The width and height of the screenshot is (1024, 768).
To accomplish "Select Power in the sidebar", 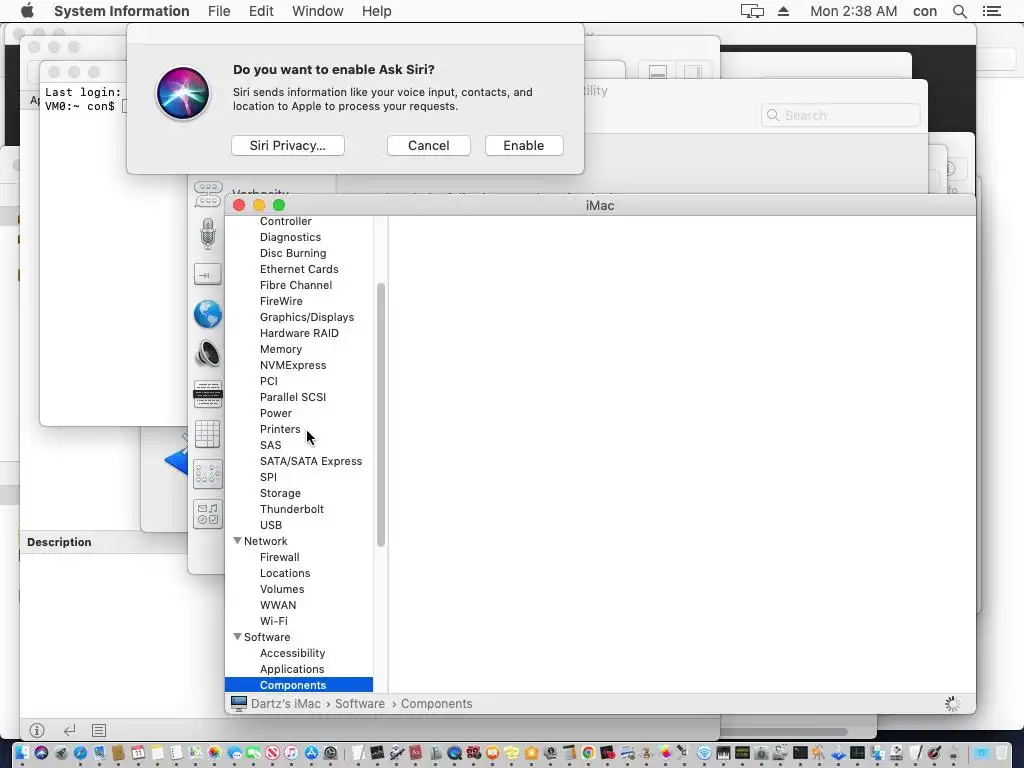I will (276, 413).
